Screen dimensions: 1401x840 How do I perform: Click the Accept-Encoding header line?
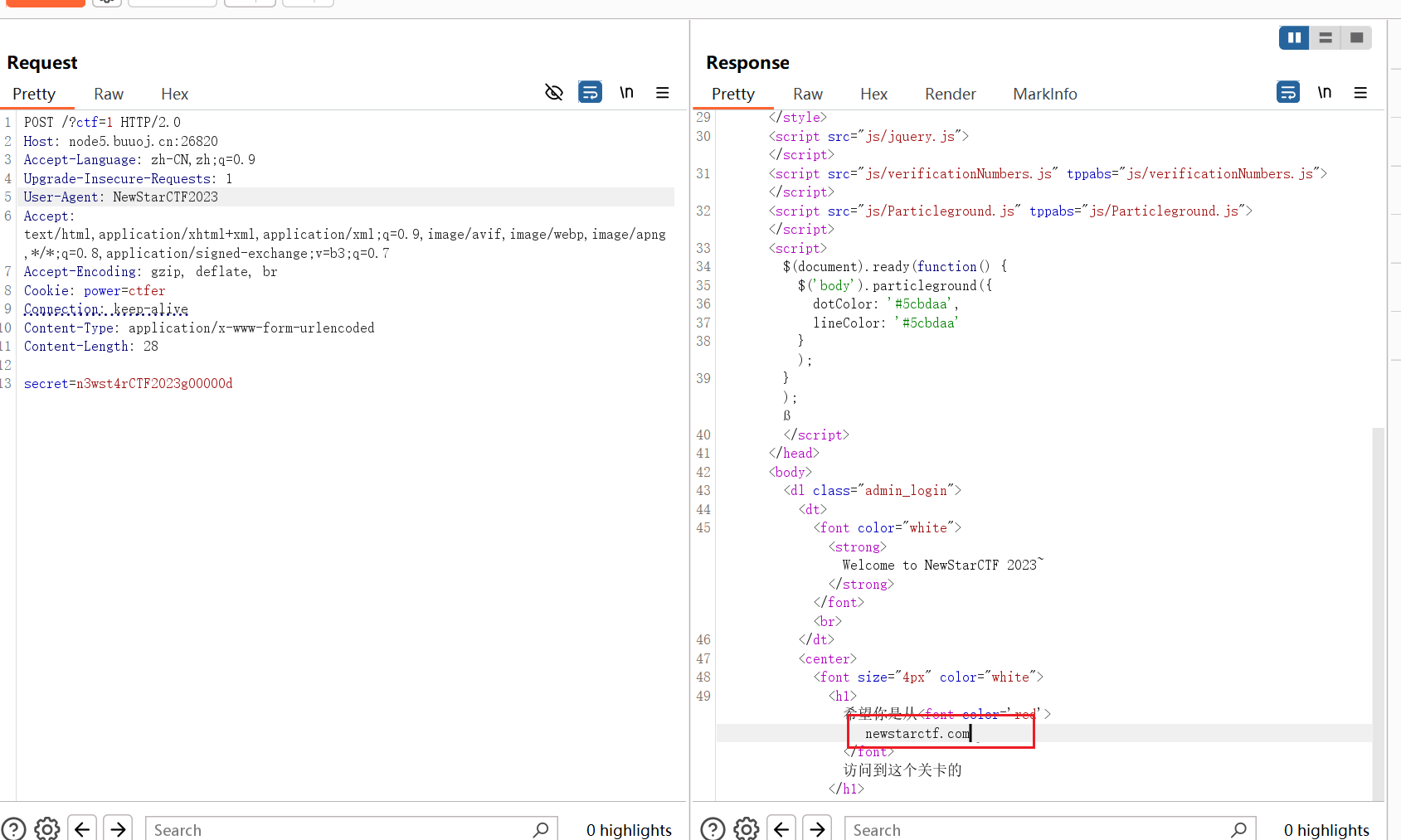coord(151,271)
